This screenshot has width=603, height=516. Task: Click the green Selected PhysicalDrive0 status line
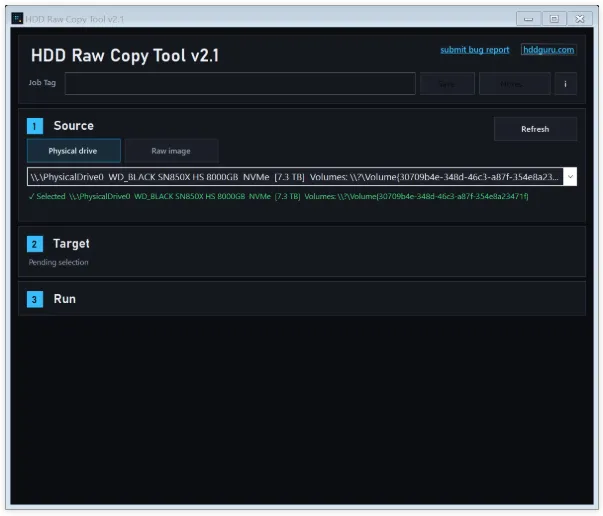pyautogui.click(x=278, y=196)
